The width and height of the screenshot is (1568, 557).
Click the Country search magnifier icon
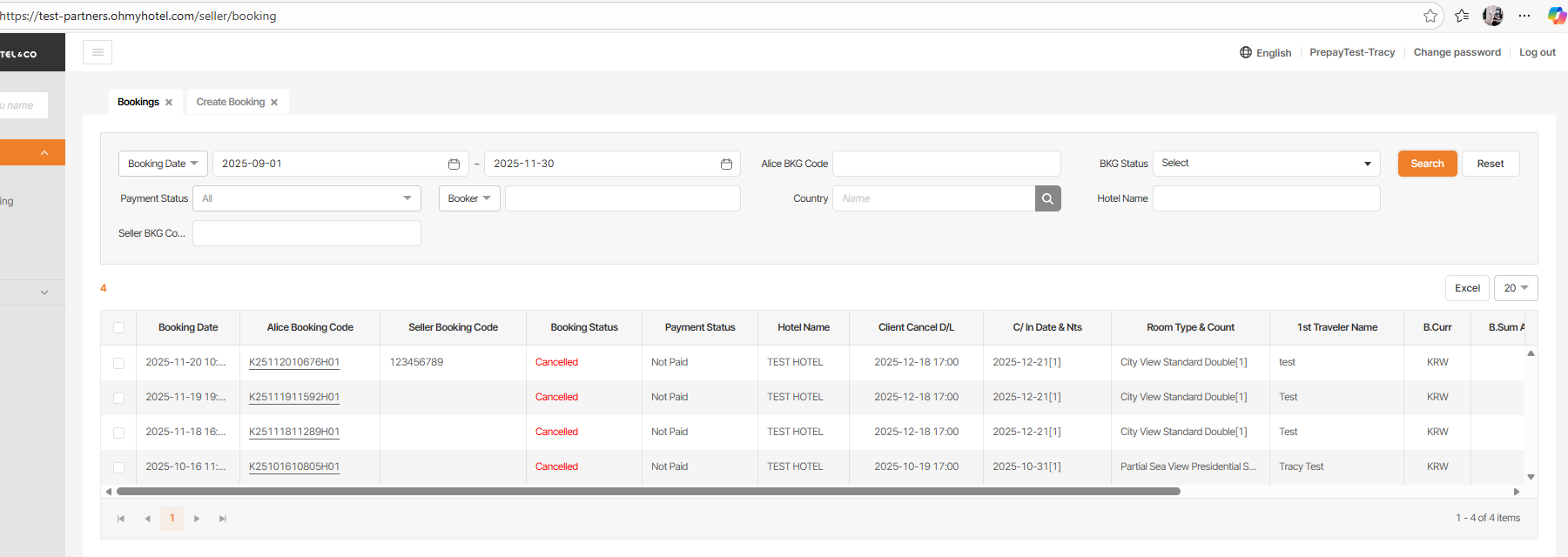tap(1047, 198)
